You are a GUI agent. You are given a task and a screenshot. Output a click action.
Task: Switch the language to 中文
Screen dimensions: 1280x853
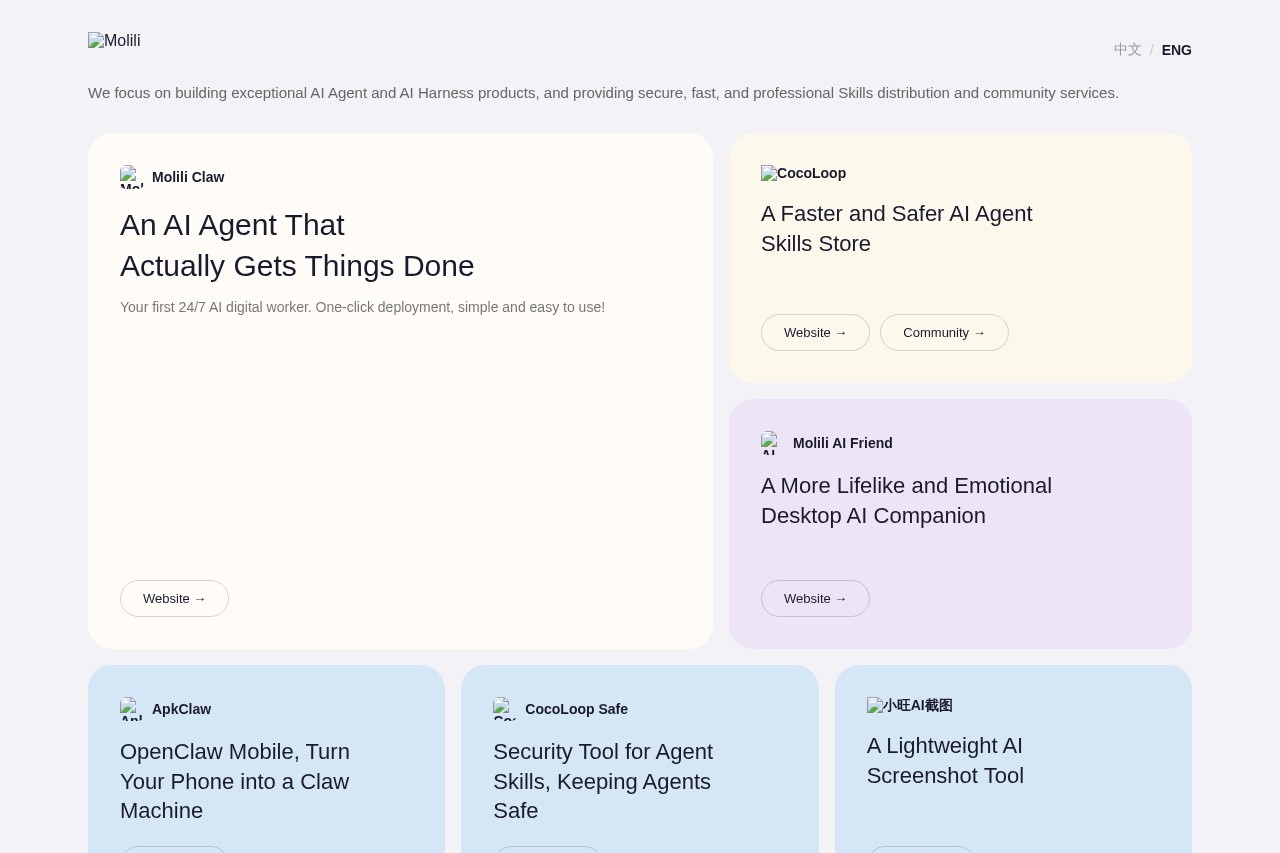(x=1127, y=50)
